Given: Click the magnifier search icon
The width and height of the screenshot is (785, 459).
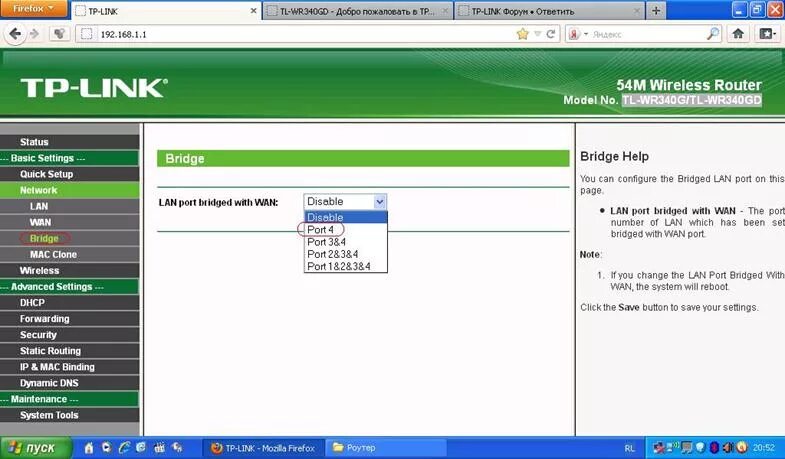Looking at the screenshot, I should (x=712, y=34).
